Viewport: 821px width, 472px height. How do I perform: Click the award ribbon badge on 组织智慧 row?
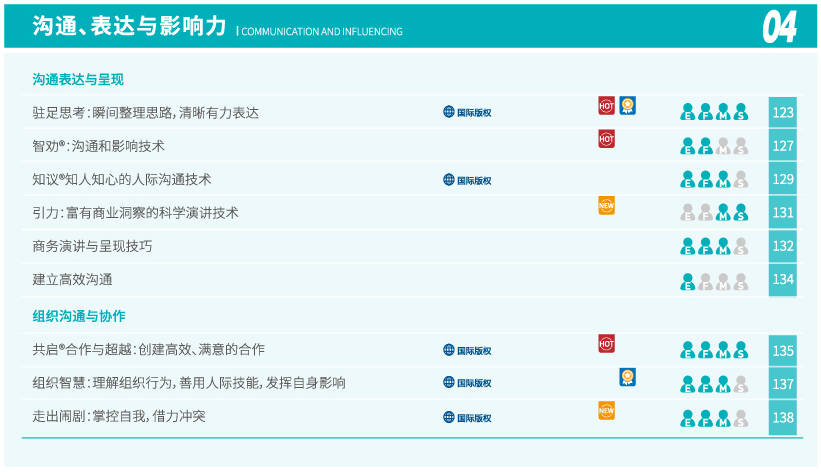tap(627, 377)
